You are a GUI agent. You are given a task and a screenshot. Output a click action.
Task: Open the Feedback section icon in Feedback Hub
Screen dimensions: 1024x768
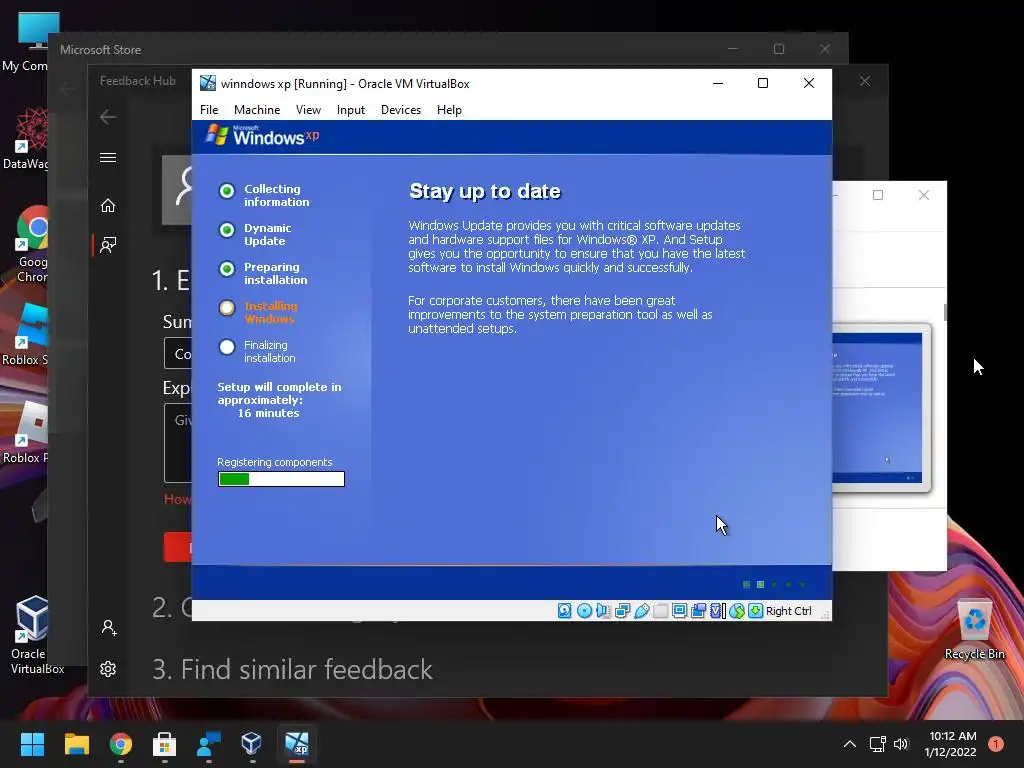pyautogui.click(x=108, y=245)
